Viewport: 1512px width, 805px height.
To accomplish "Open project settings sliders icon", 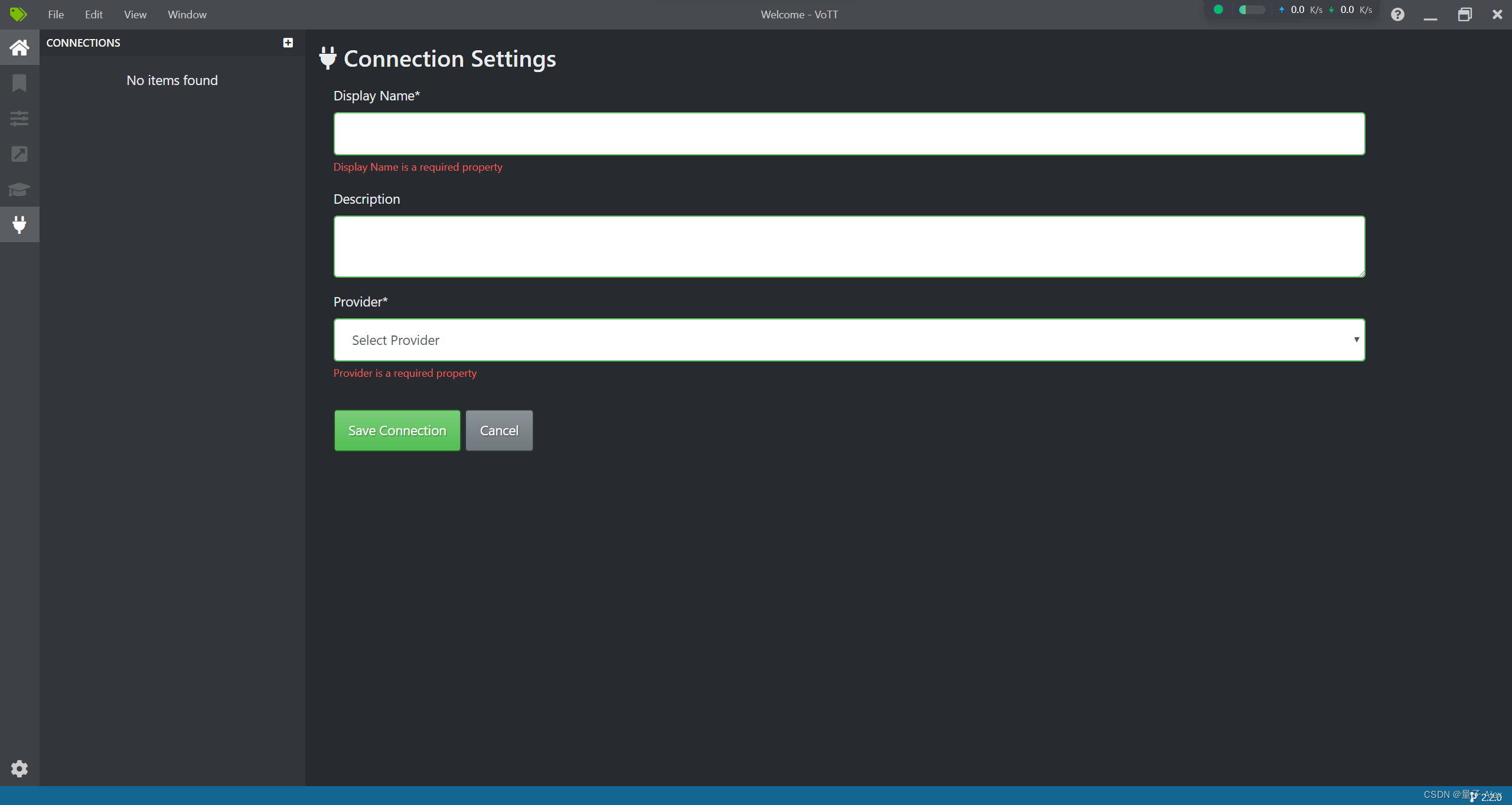I will [x=19, y=119].
